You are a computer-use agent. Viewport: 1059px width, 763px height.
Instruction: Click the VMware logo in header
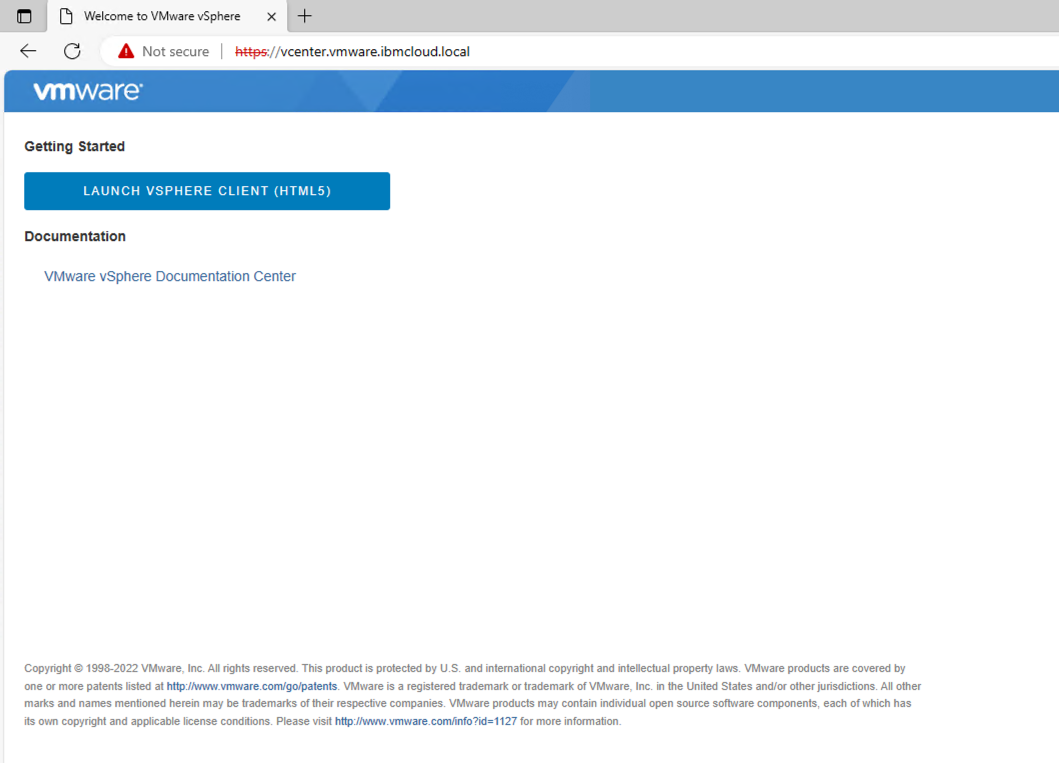click(x=88, y=91)
